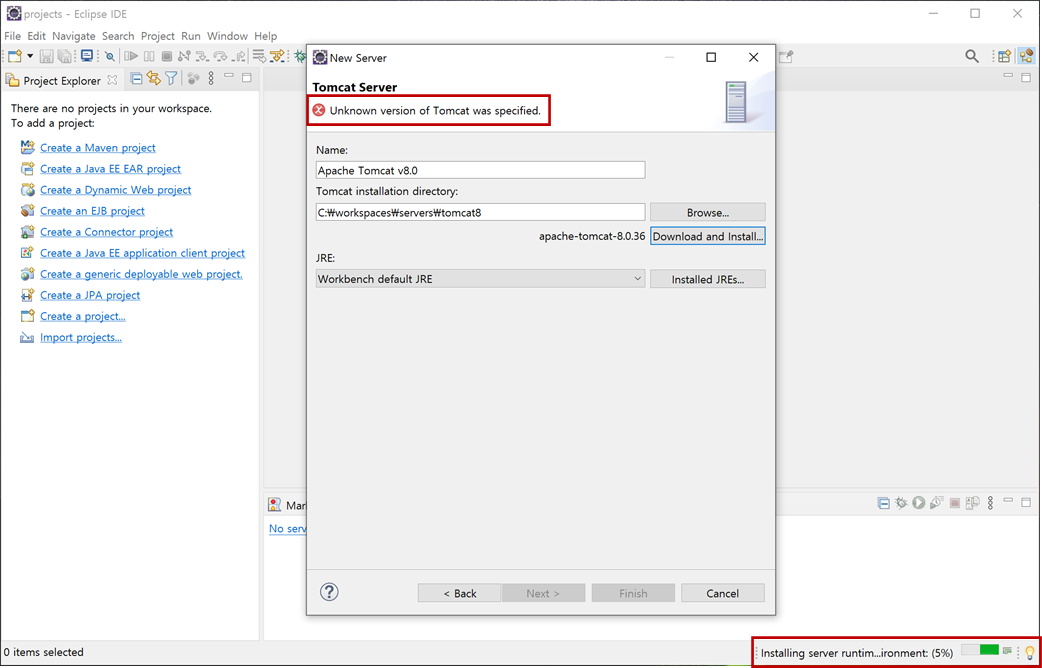Viewport: 1042px width, 668px height.
Task: Open the Terminal toolbar icon
Action: (x=86, y=56)
